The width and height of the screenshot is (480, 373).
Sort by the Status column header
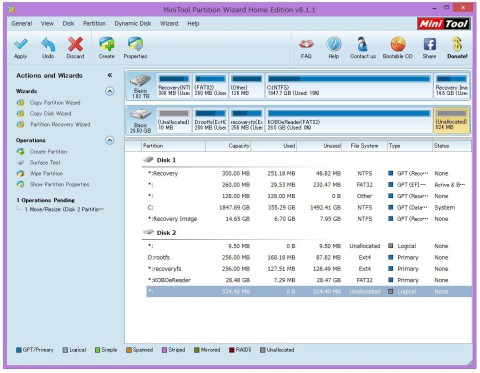pyautogui.click(x=452, y=146)
